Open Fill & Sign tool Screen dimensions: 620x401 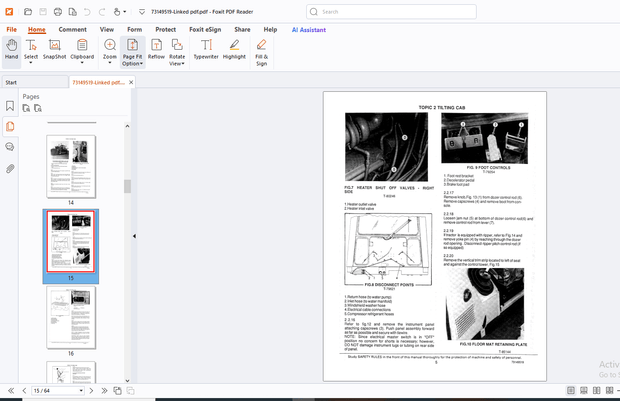[261, 52]
